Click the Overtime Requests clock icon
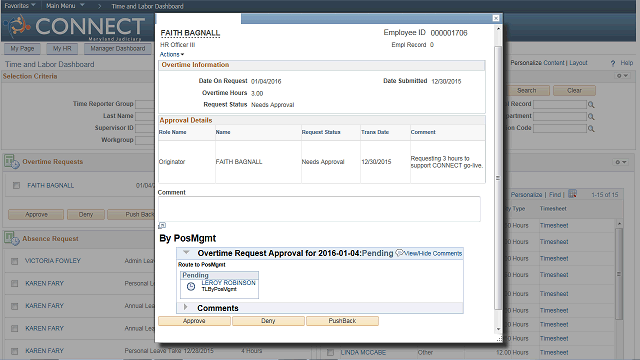 tap(11, 162)
